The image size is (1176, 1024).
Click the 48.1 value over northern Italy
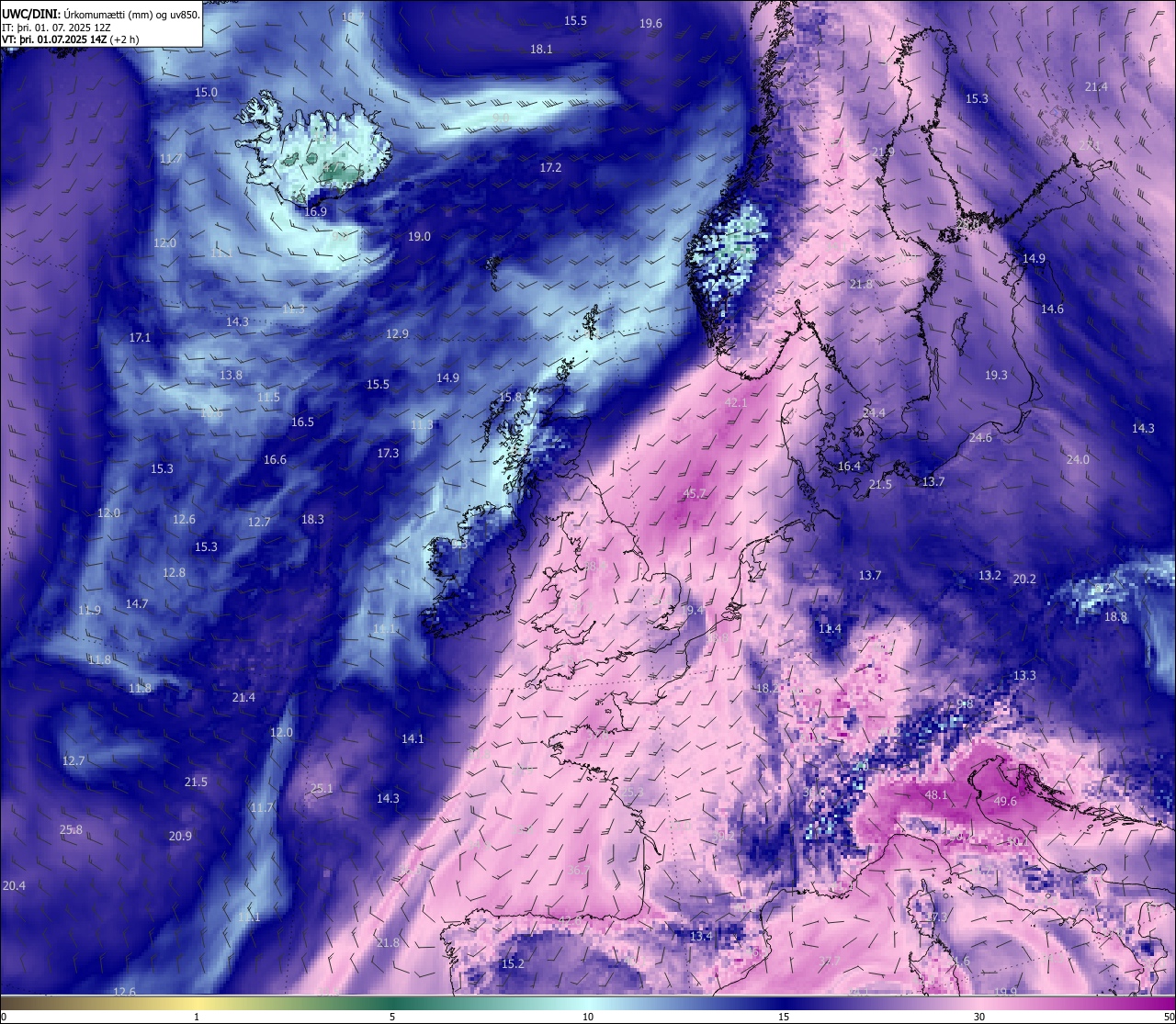pyautogui.click(x=935, y=795)
